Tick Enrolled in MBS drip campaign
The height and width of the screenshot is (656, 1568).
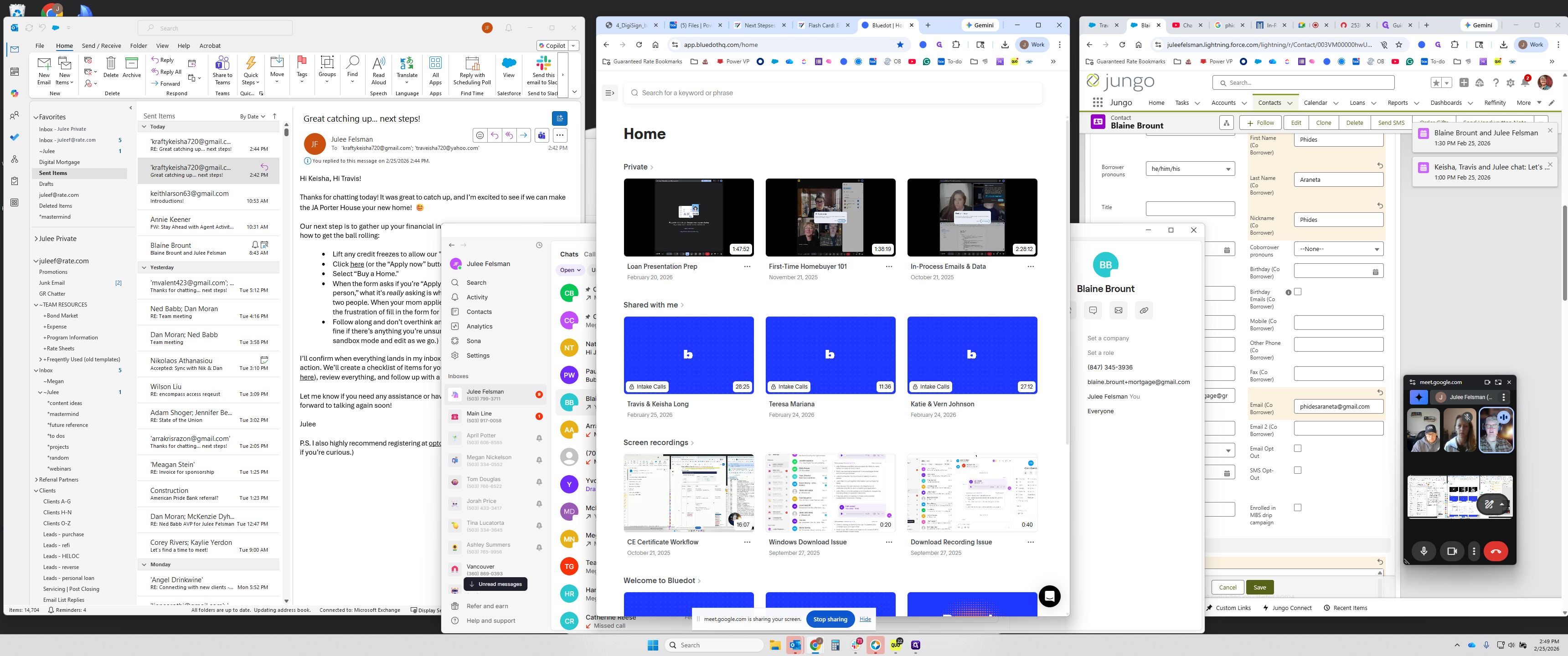point(1298,507)
